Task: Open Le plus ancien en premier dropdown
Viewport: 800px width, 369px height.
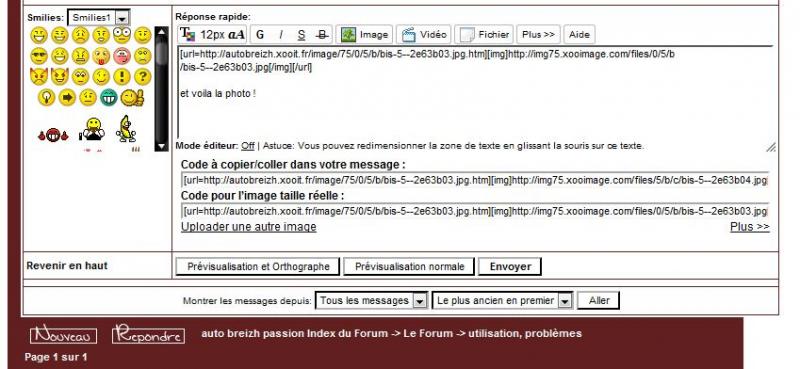Action: [502, 301]
